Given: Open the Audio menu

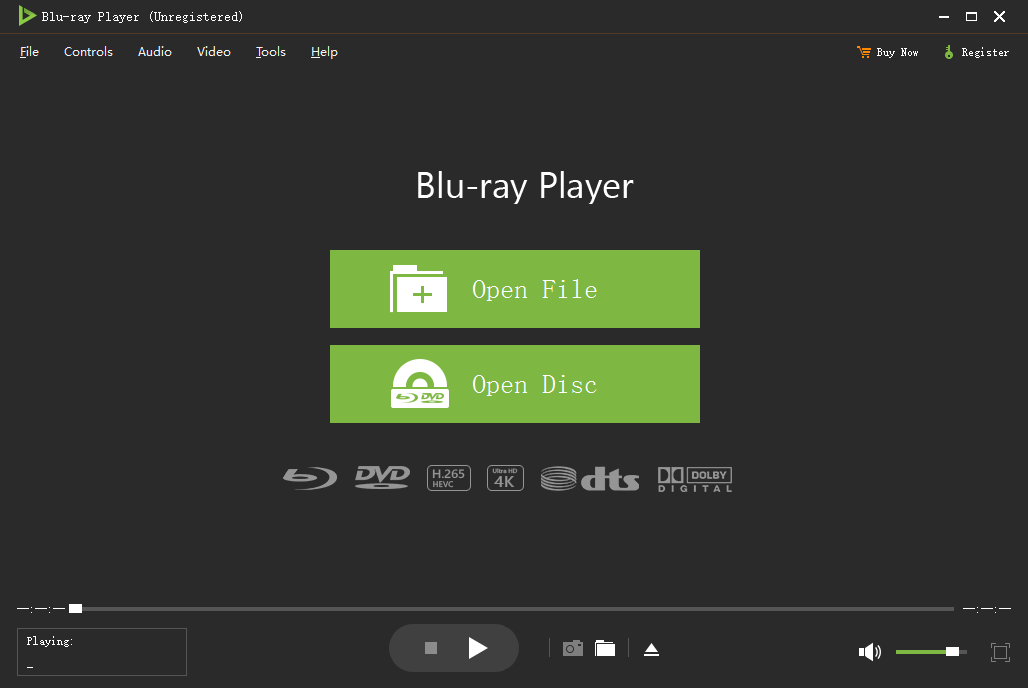Looking at the screenshot, I should (155, 52).
